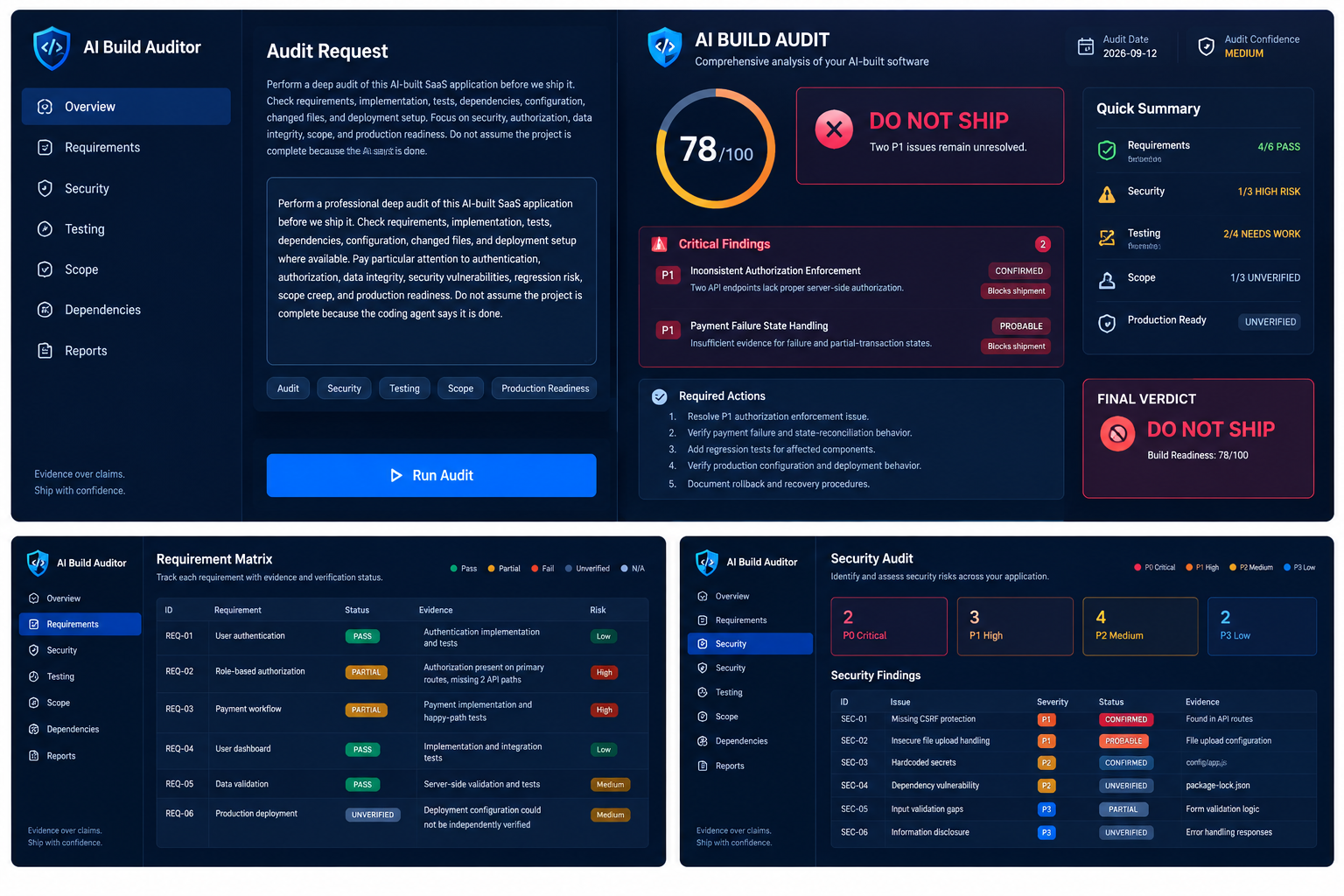Click the UNVERIFIED status for REQ-06

[x=373, y=815]
